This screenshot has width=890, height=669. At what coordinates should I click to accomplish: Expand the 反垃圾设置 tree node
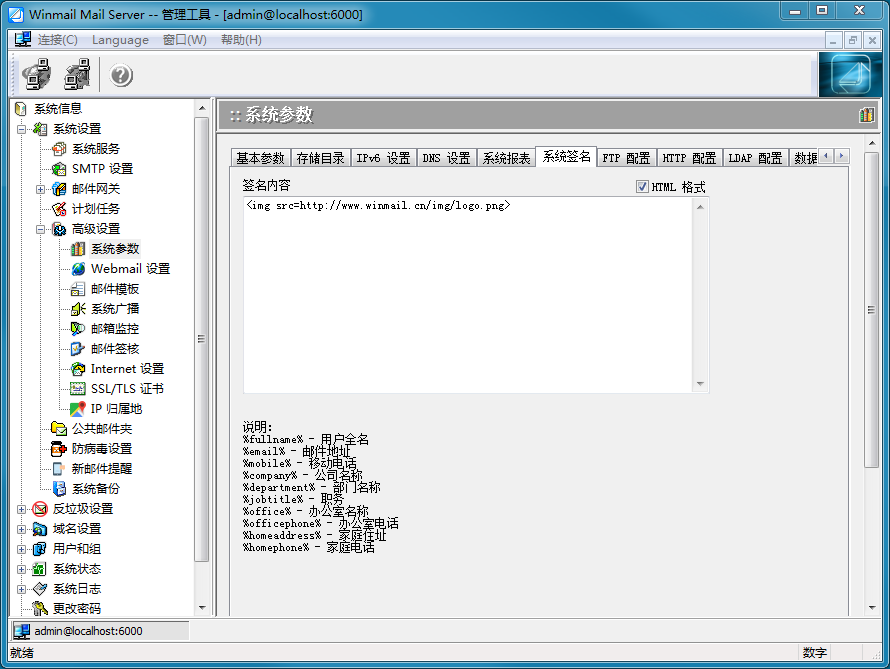pyautogui.click(x=22, y=509)
